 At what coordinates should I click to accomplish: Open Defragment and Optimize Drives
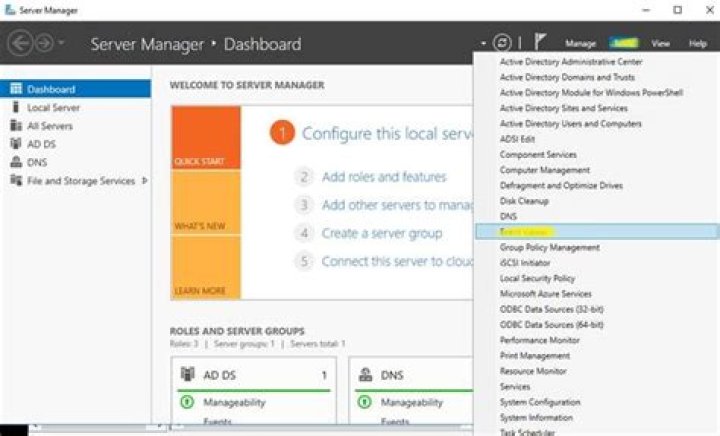(x=561, y=185)
